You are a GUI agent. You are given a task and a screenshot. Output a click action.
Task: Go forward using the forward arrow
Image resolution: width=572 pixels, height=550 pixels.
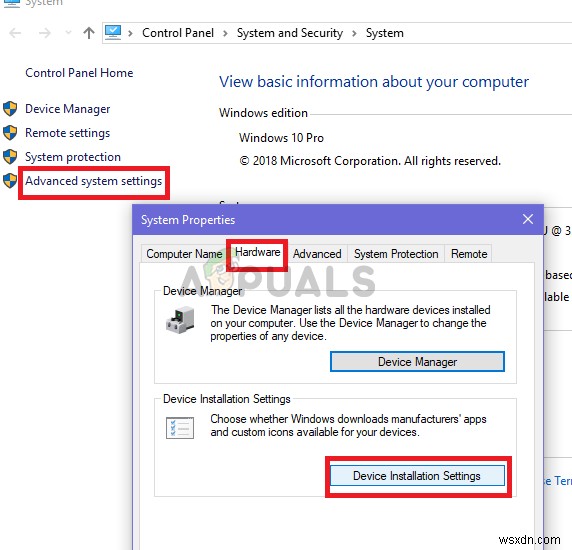point(45,33)
